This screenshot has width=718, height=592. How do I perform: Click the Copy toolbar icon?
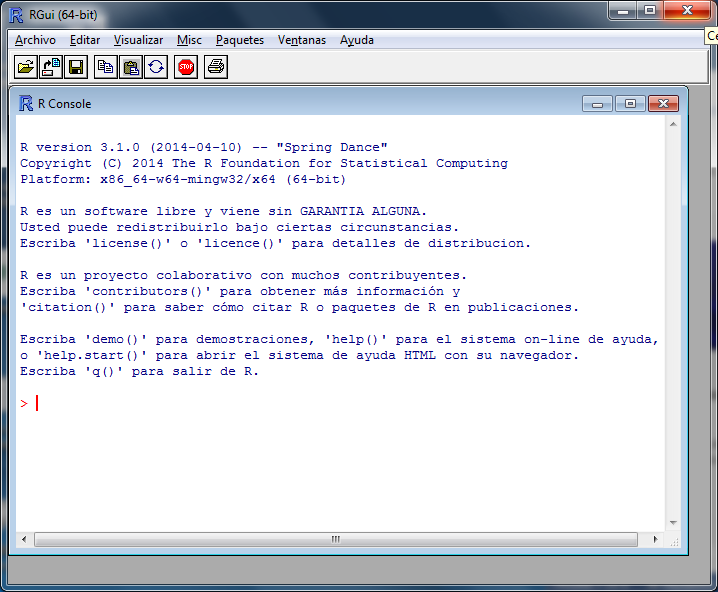[106, 67]
